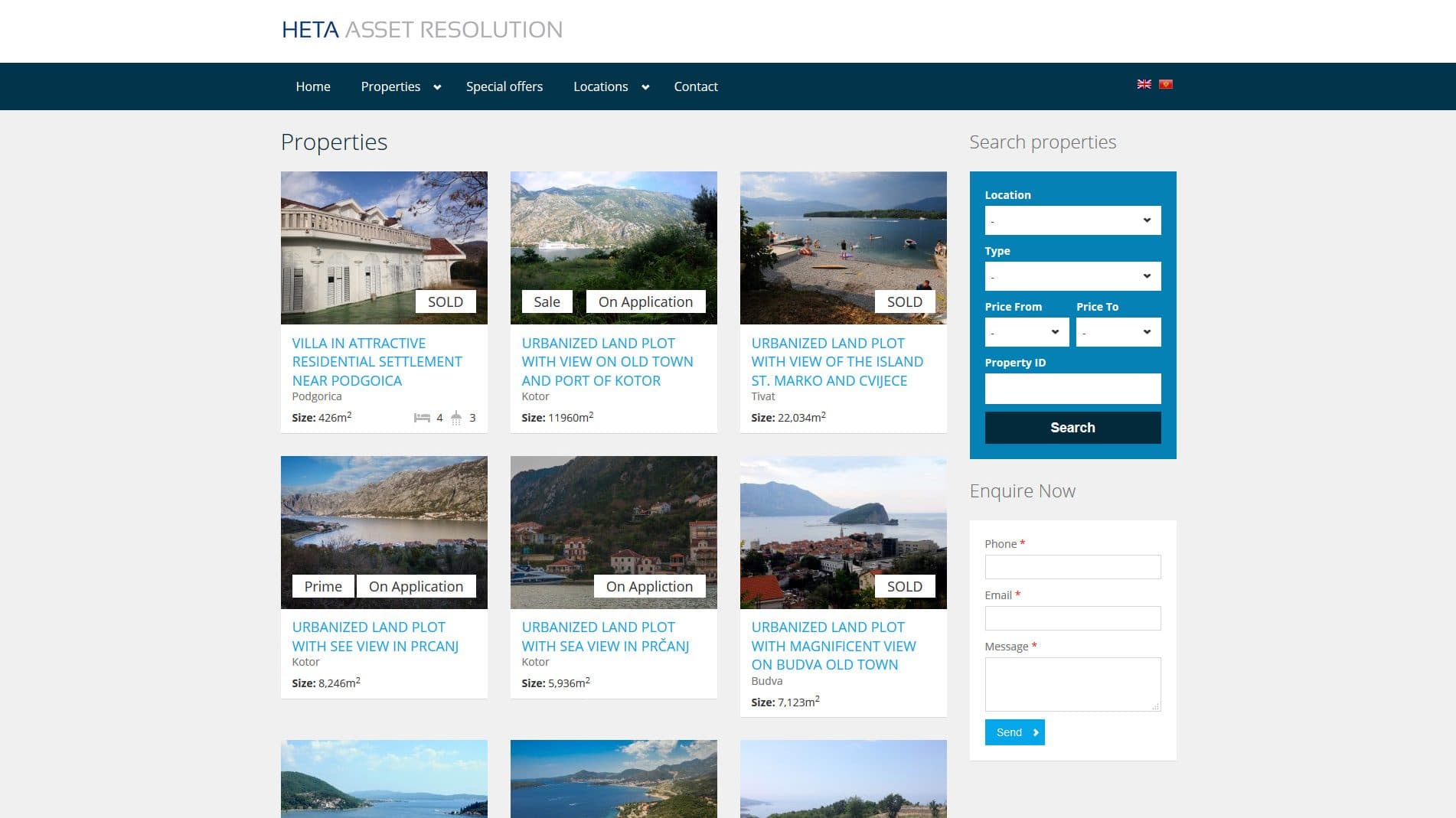The image size is (1456, 818).
Task: Open the Contact menu item
Action: (696, 86)
